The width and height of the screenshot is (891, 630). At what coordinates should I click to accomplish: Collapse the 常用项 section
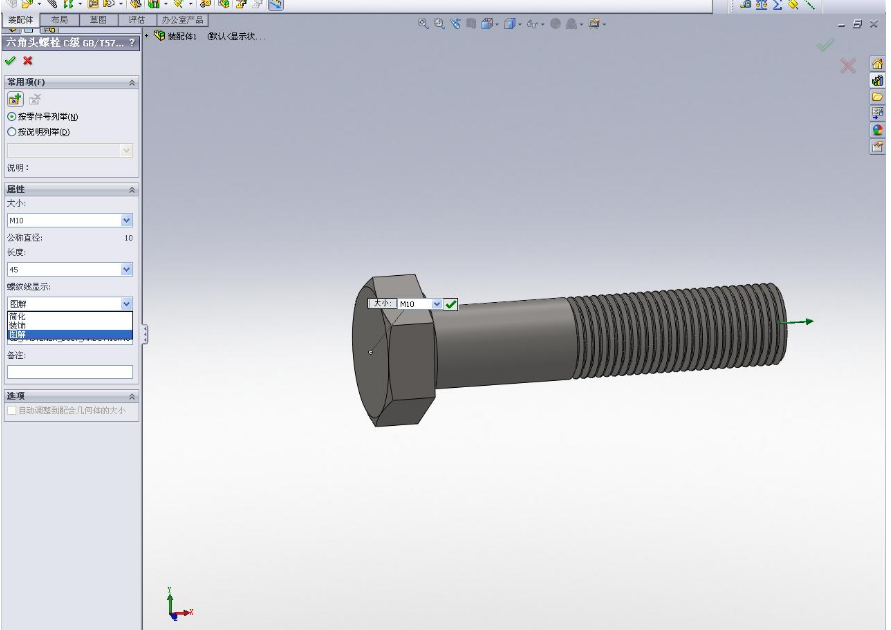pyautogui.click(x=131, y=82)
